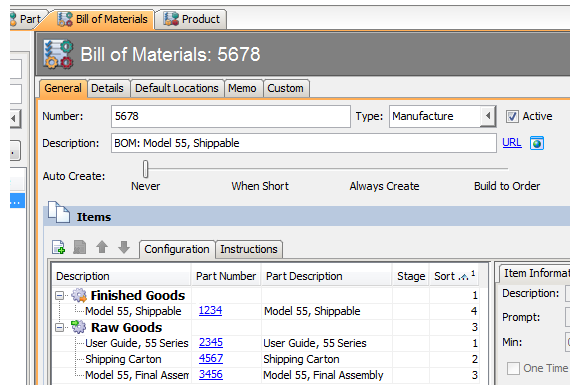The height and width of the screenshot is (390, 580).
Task: Set Auto Create to Always Create
Action: coord(384,186)
